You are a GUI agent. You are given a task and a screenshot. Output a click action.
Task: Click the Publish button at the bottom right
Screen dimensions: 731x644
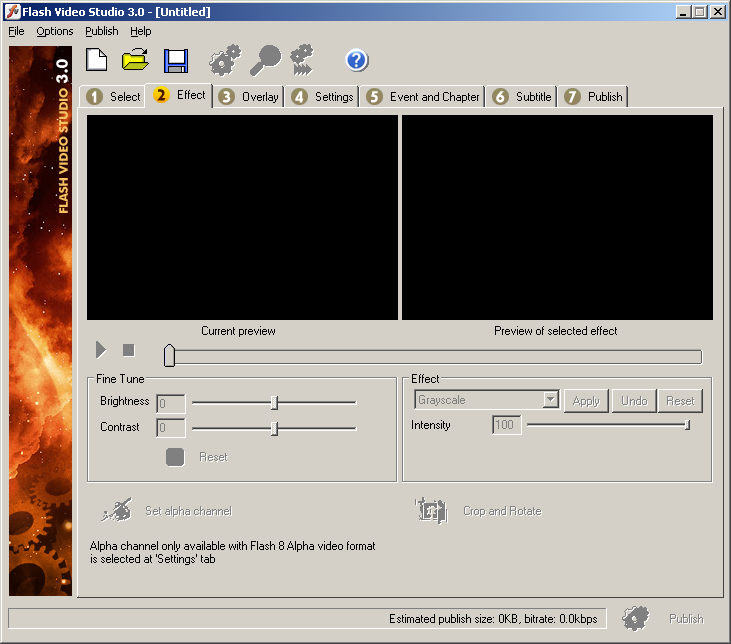(x=686, y=619)
